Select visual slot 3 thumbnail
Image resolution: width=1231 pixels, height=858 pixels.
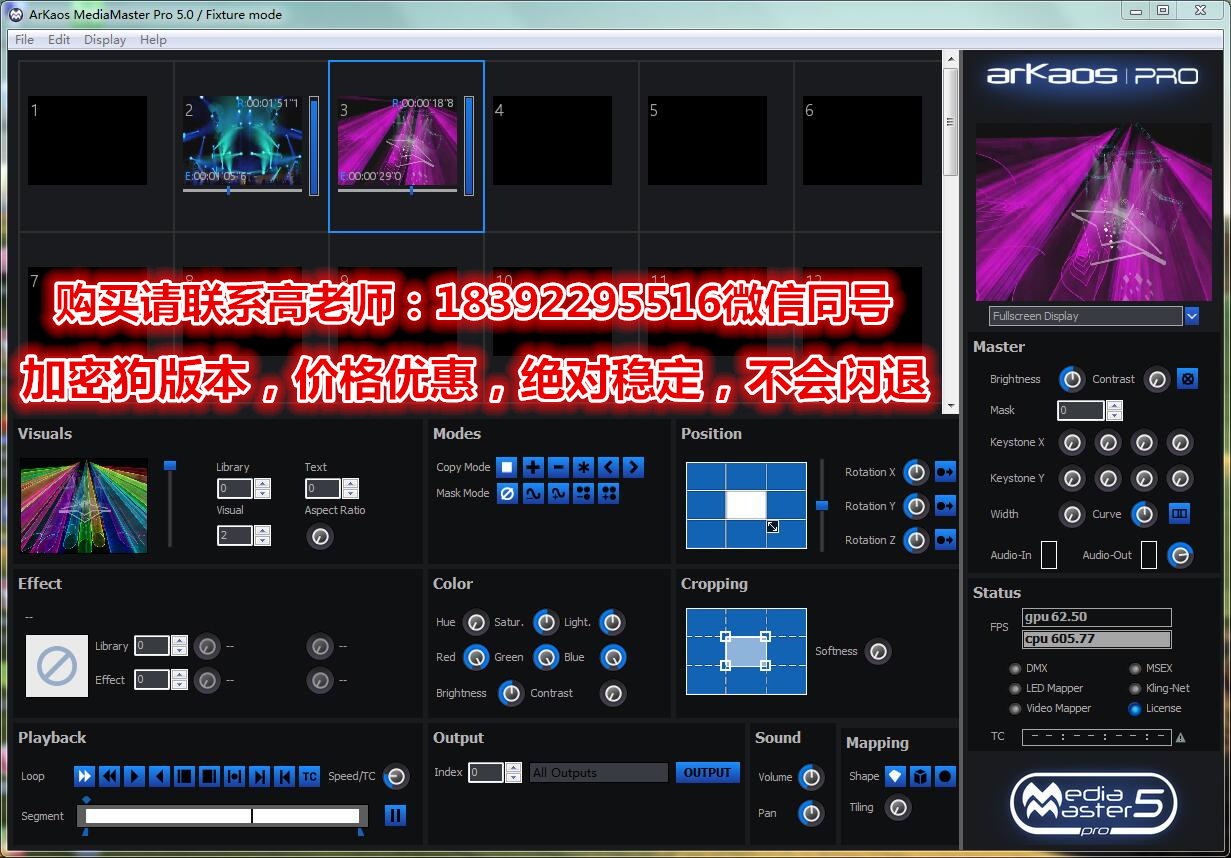398,141
